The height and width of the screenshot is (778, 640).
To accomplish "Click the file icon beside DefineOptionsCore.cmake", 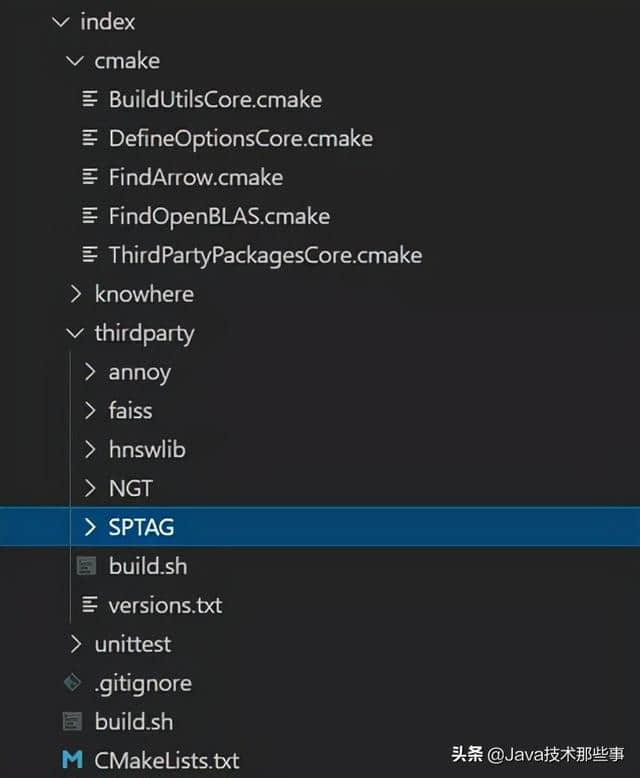I will [x=91, y=138].
